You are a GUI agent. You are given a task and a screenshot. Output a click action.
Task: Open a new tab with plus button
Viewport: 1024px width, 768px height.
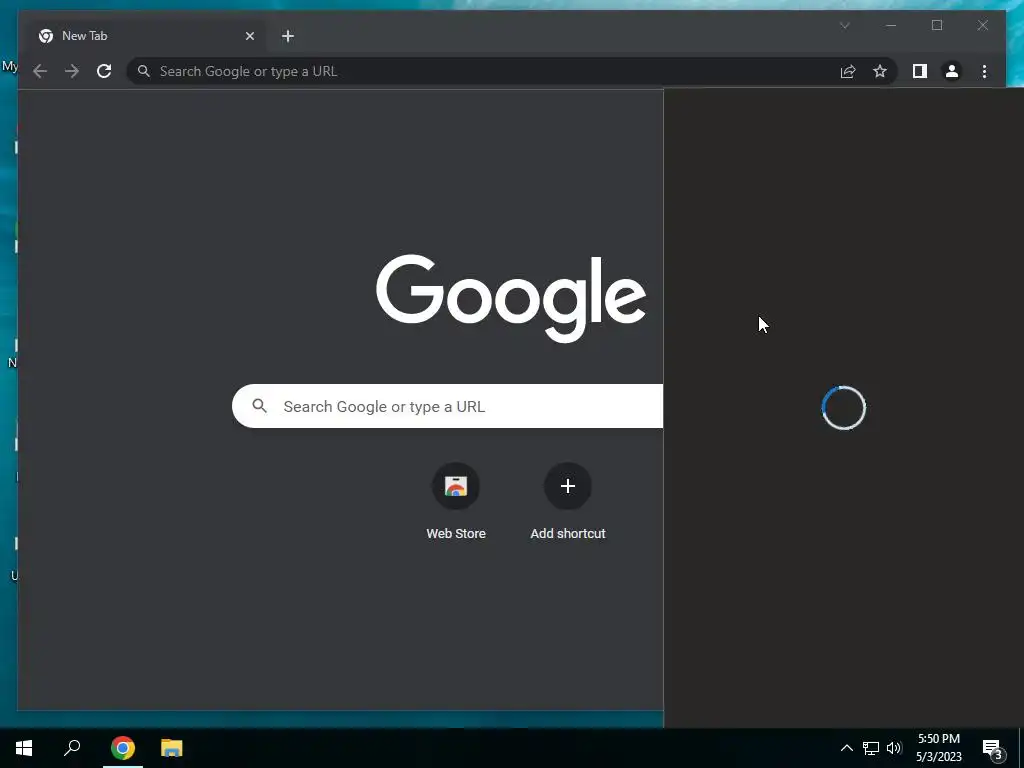point(288,36)
